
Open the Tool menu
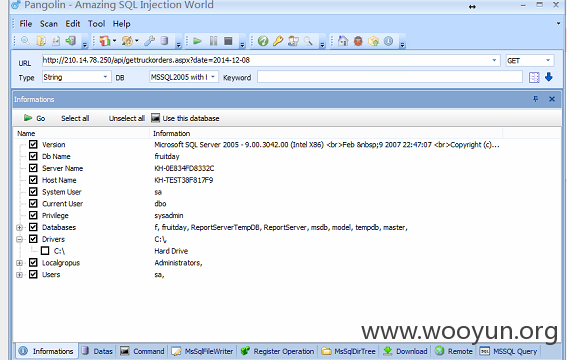point(97,24)
